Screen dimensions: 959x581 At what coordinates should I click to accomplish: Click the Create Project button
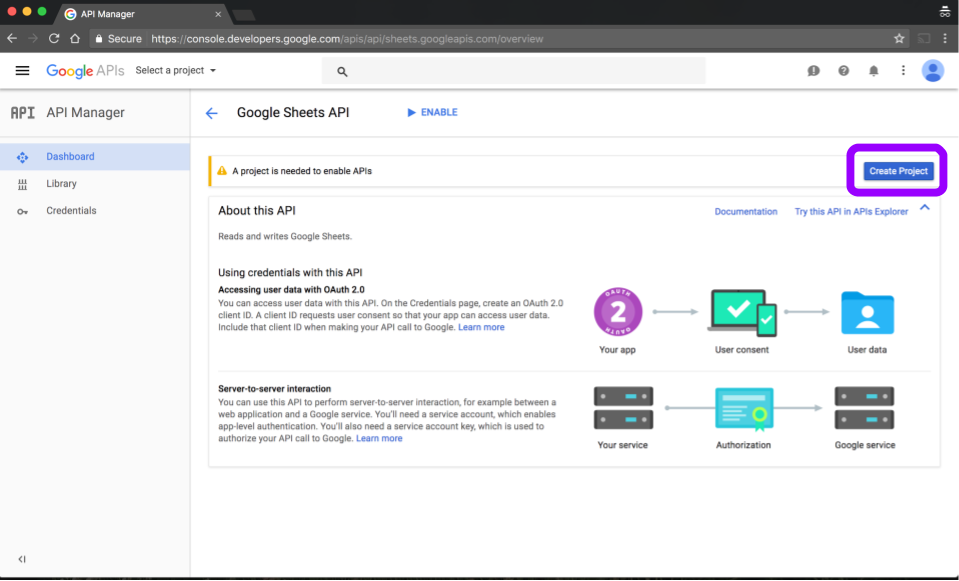point(897,171)
